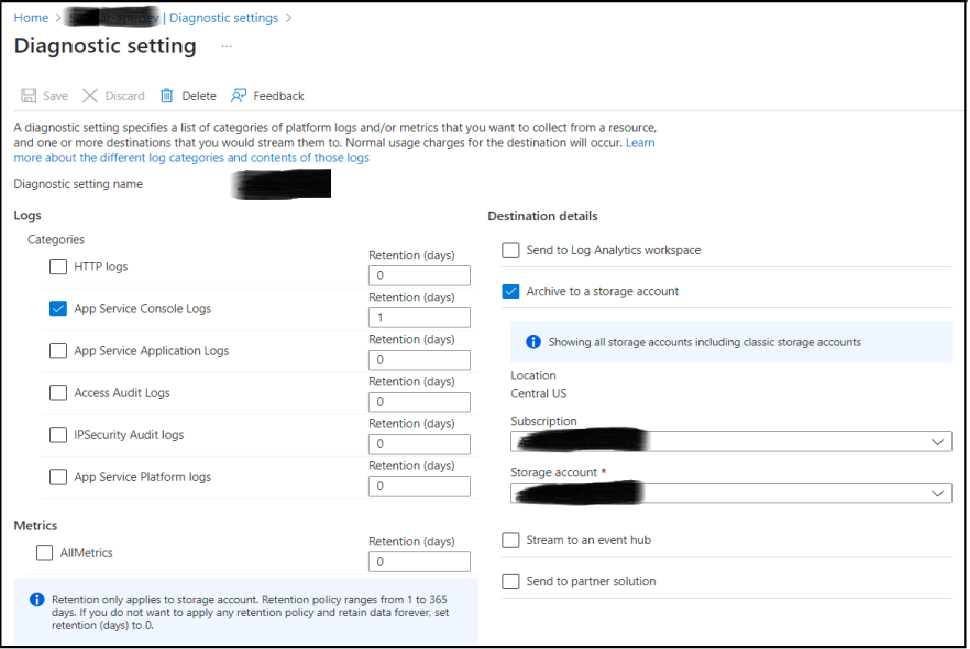Click info icon in retention notice
Viewport: 970px width, 649px height.
(x=37, y=599)
